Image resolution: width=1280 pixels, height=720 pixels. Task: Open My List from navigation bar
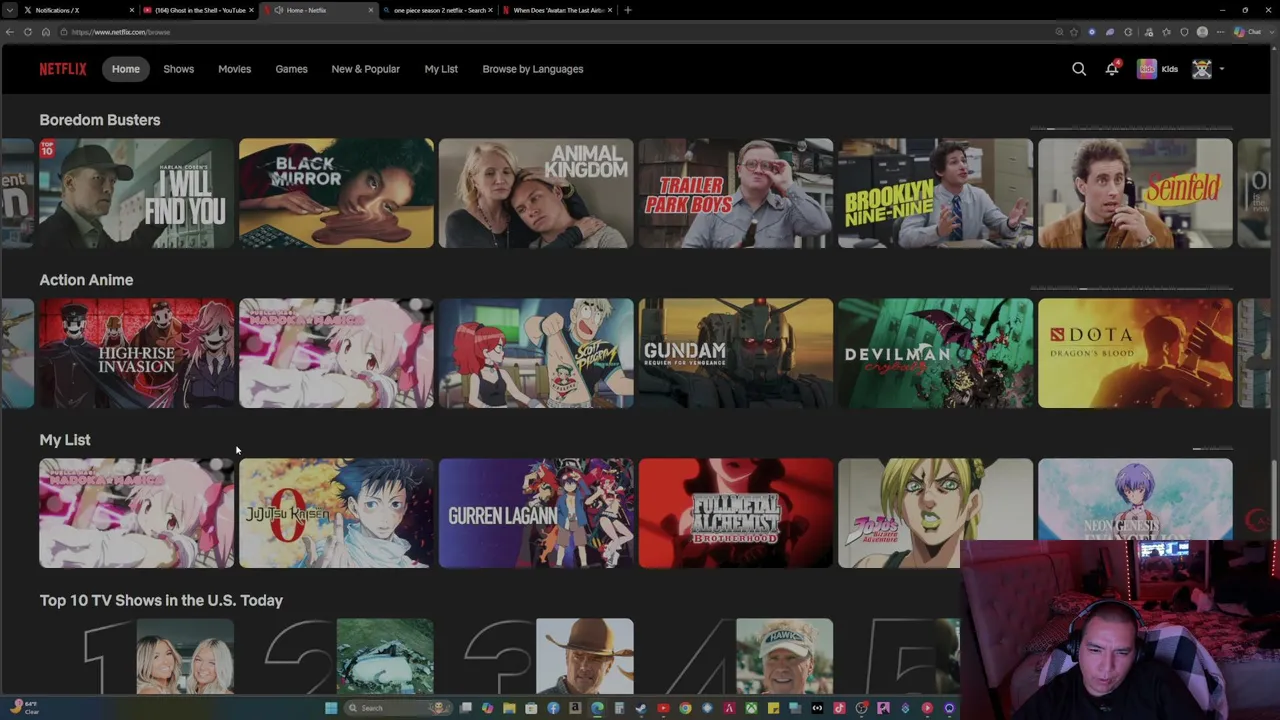(441, 69)
